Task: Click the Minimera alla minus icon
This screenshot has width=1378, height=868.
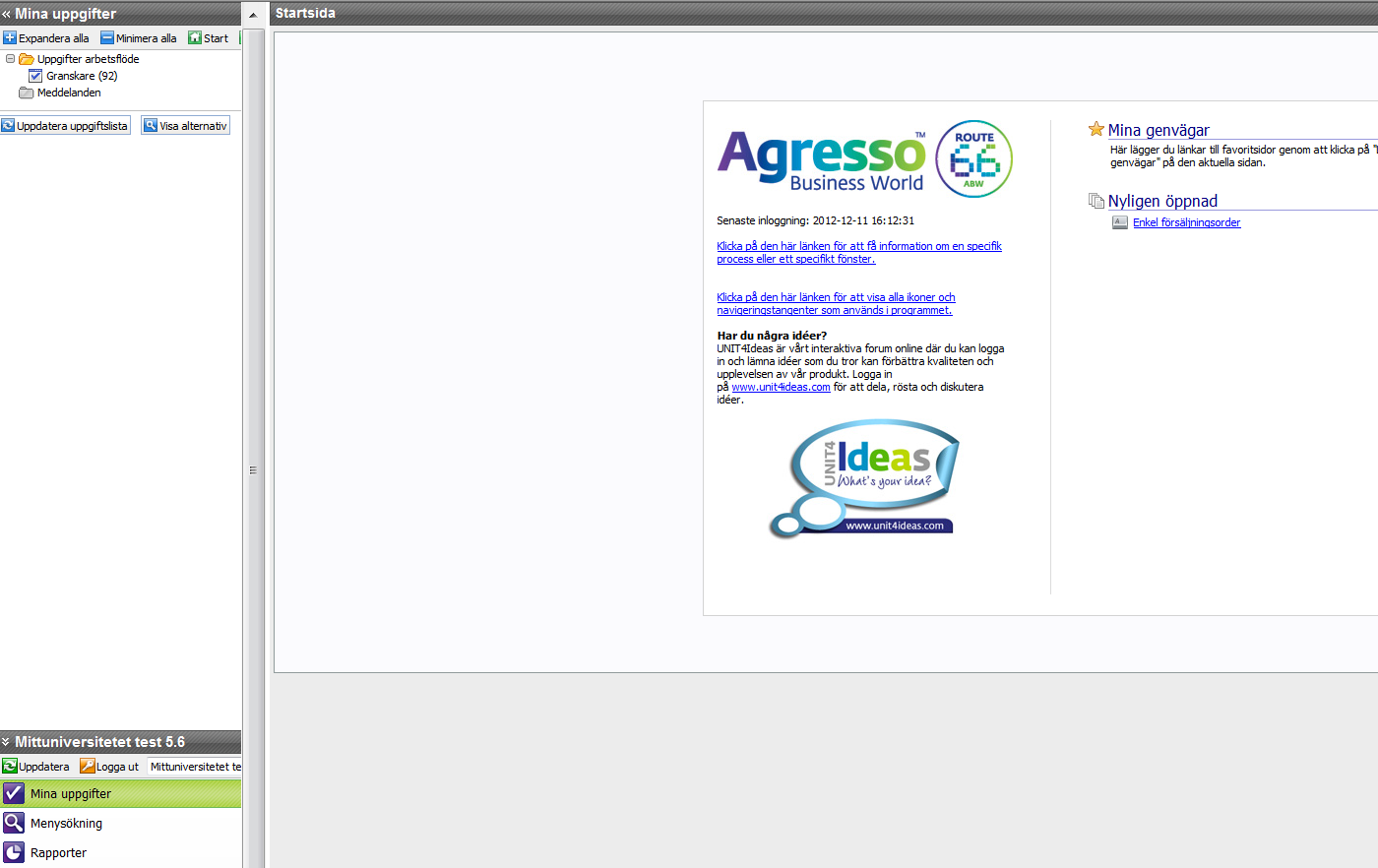Action: click(107, 38)
